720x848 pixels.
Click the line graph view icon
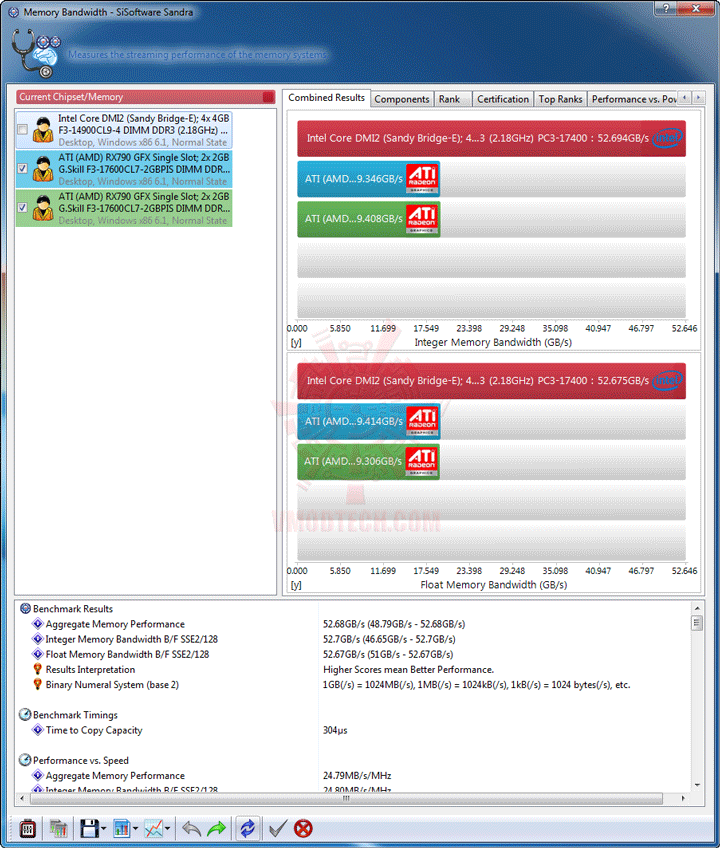pyautogui.click(x=154, y=828)
